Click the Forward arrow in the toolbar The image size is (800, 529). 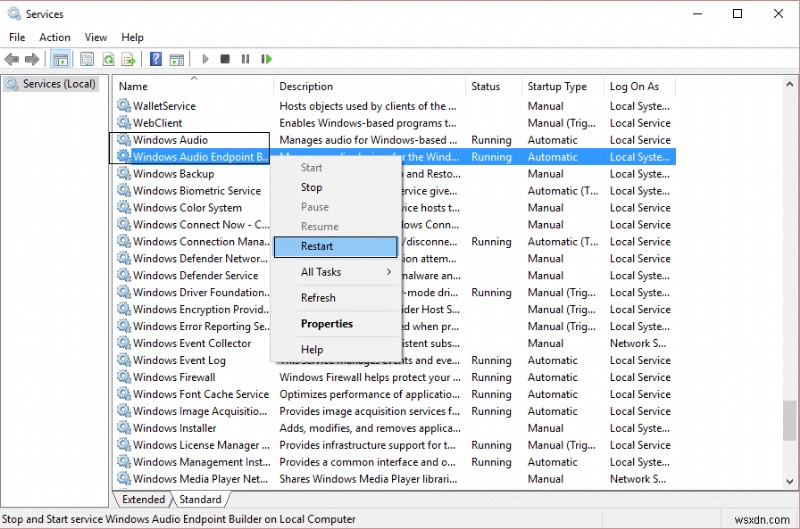(x=33, y=60)
